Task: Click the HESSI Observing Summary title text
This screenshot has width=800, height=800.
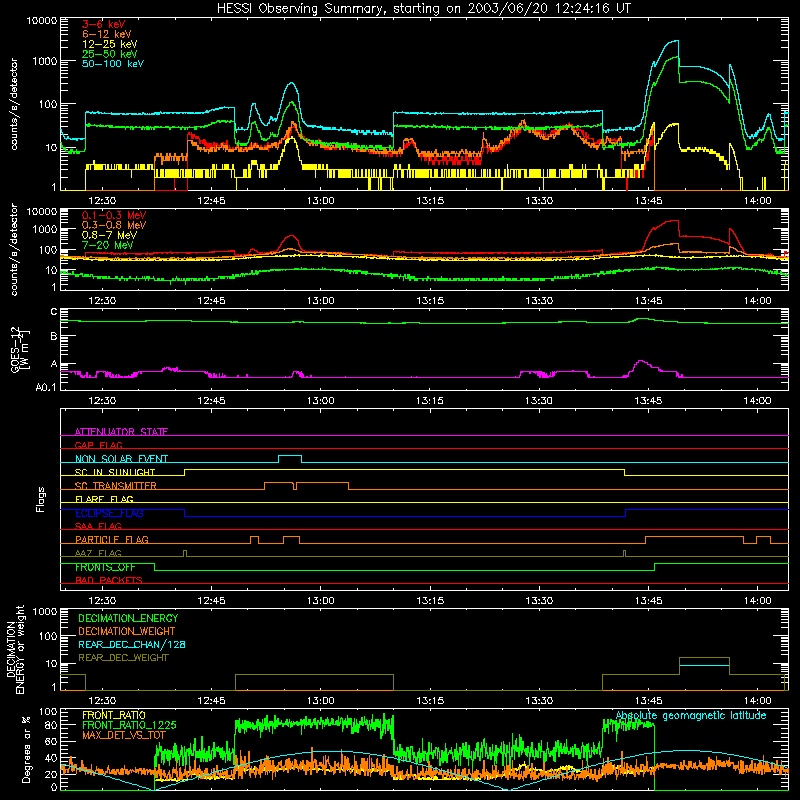Action: pyautogui.click(x=423, y=9)
